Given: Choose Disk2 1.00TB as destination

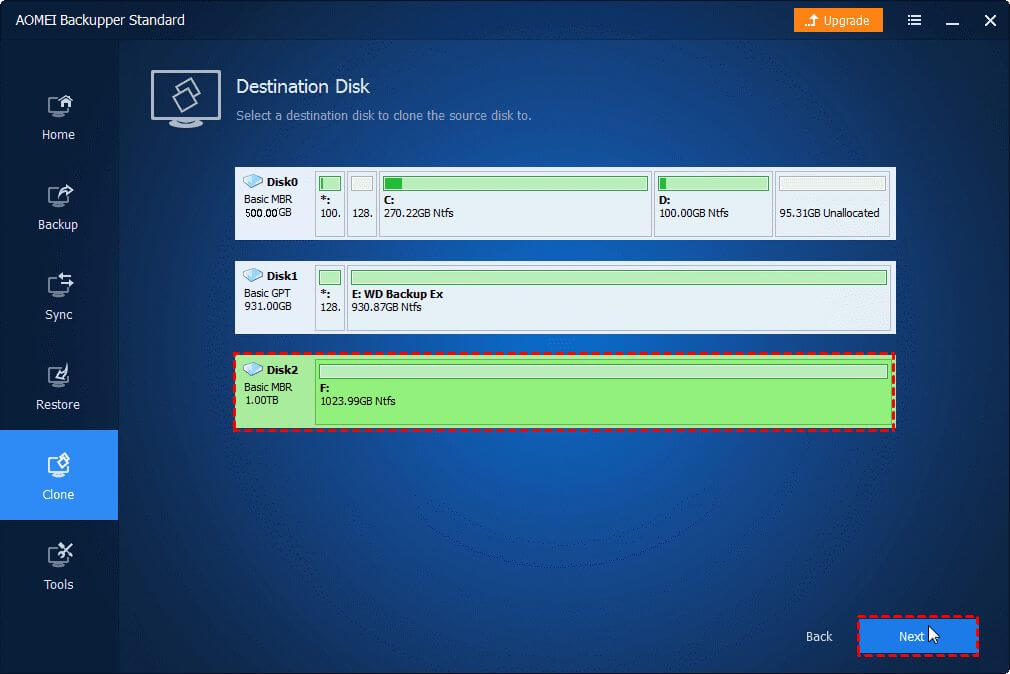Looking at the screenshot, I should point(273,391).
